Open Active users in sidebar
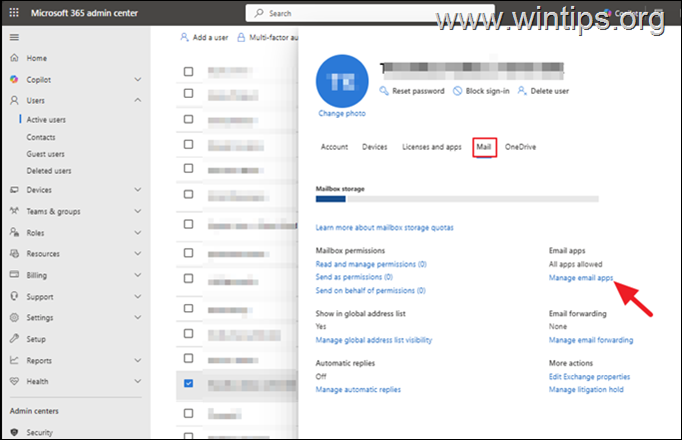Screen dimensions: 682x440 click(x=46, y=120)
